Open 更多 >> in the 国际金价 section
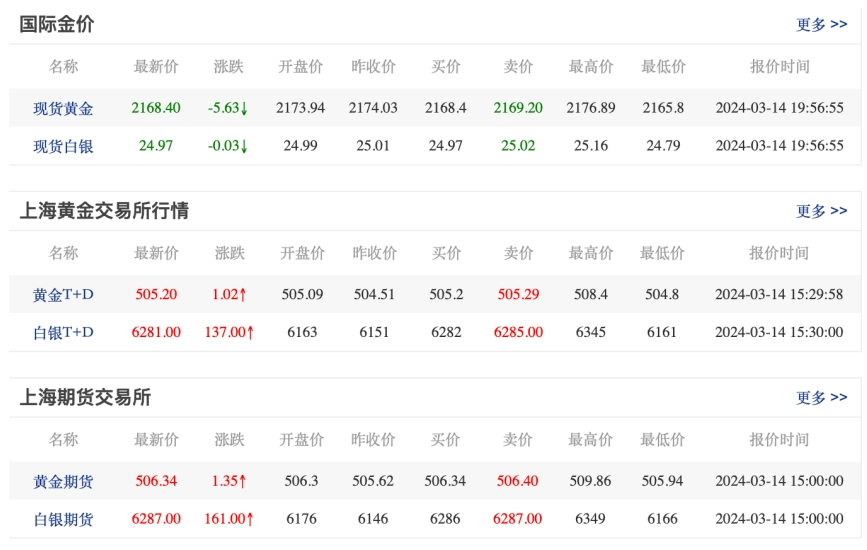867x550 pixels. (x=821, y=25)
